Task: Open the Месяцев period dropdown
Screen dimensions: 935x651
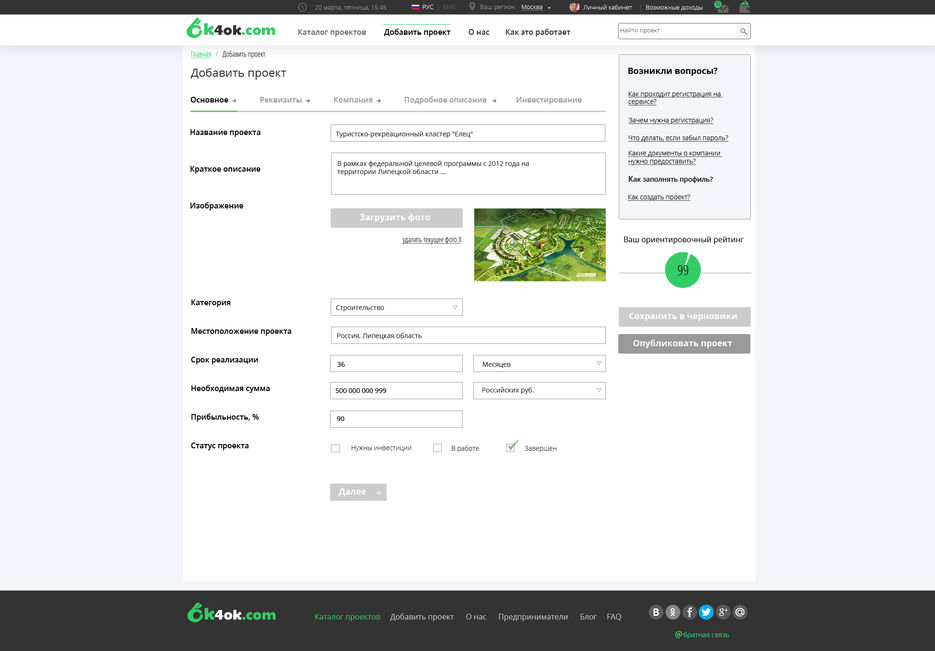Action: (539, 364)
